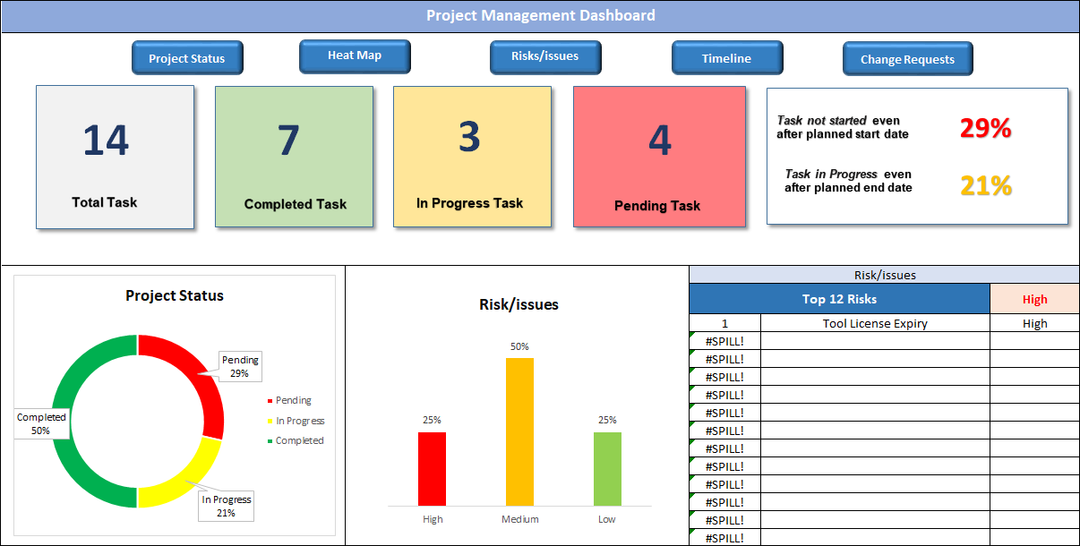
Task: Select the green Low bar in Risk/issues chart
Action: coord(607,468)
